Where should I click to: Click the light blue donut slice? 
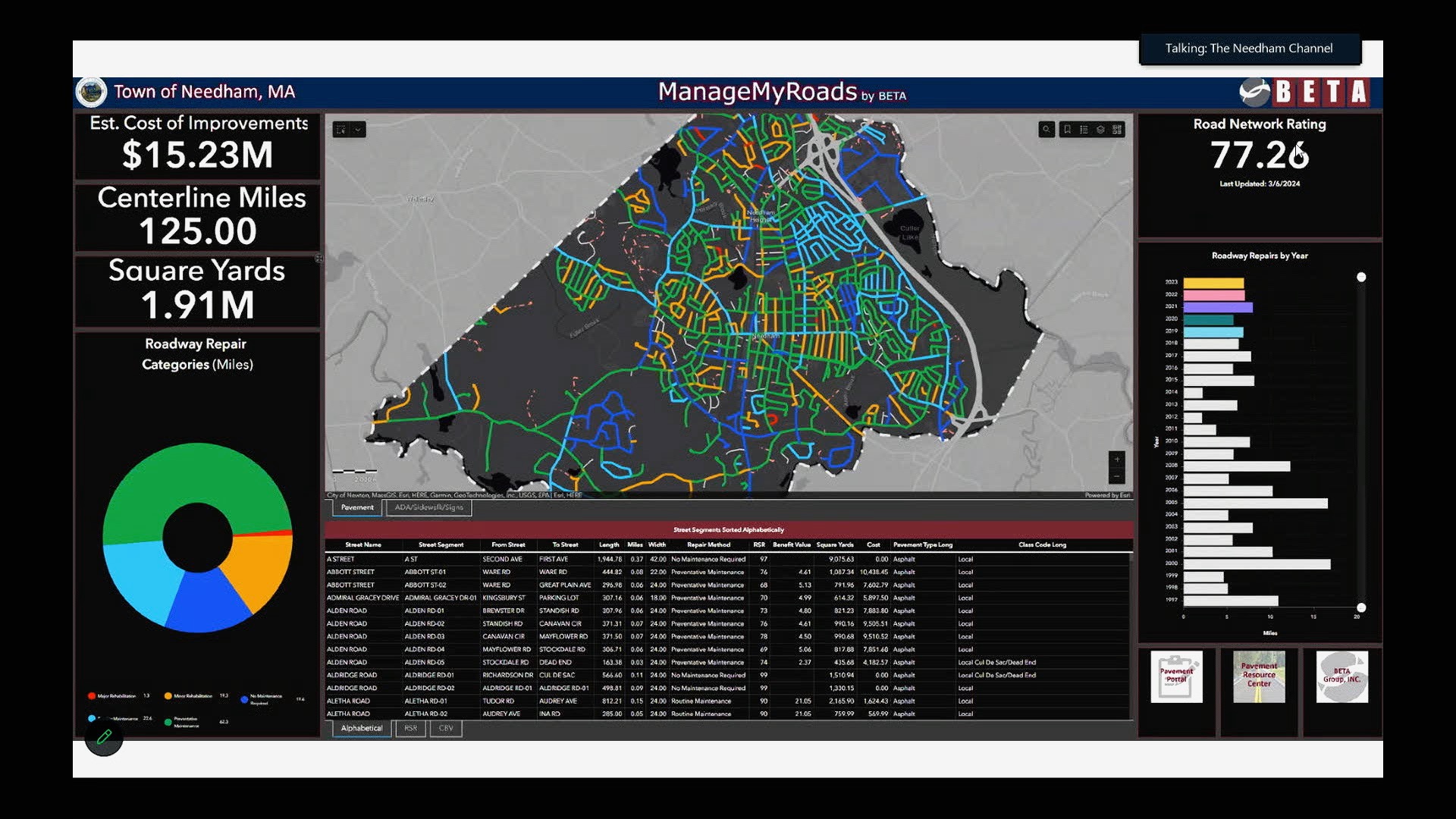click(140, 580)
